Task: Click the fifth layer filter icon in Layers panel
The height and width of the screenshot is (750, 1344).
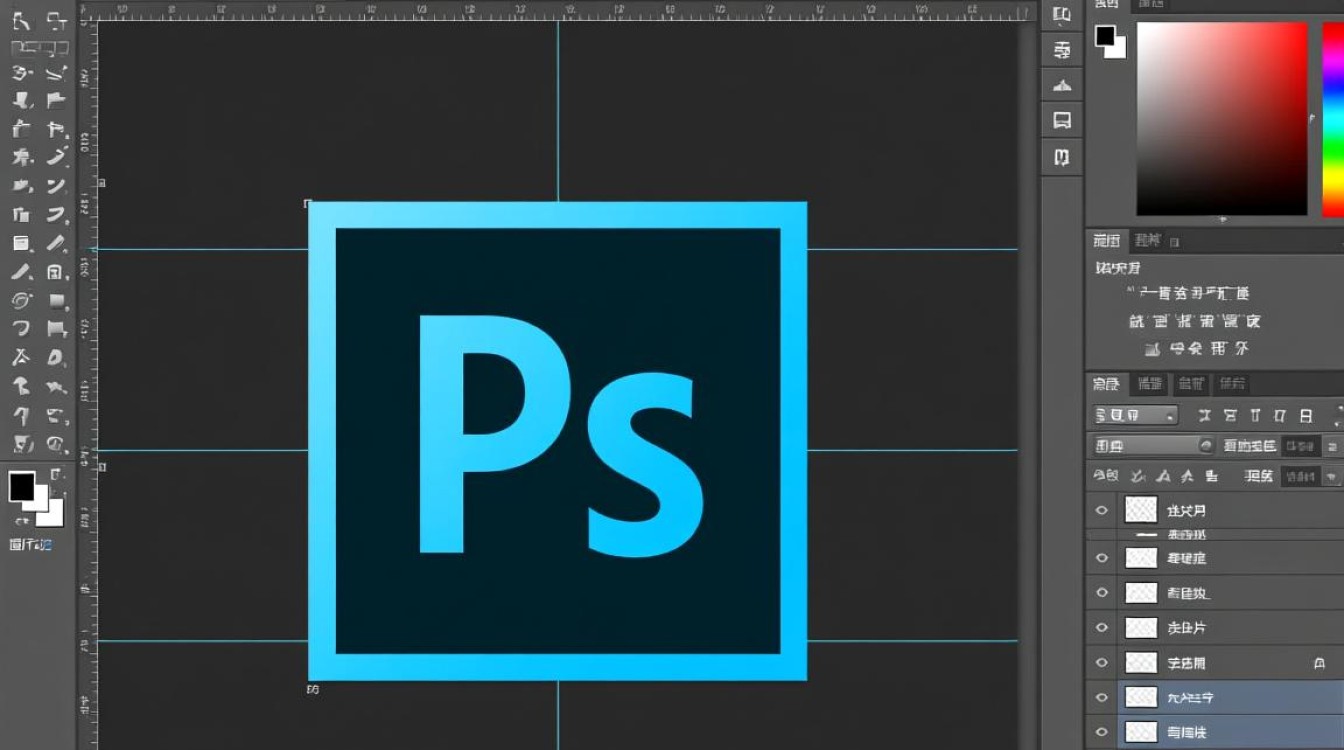Action: tap(1305, 415)
